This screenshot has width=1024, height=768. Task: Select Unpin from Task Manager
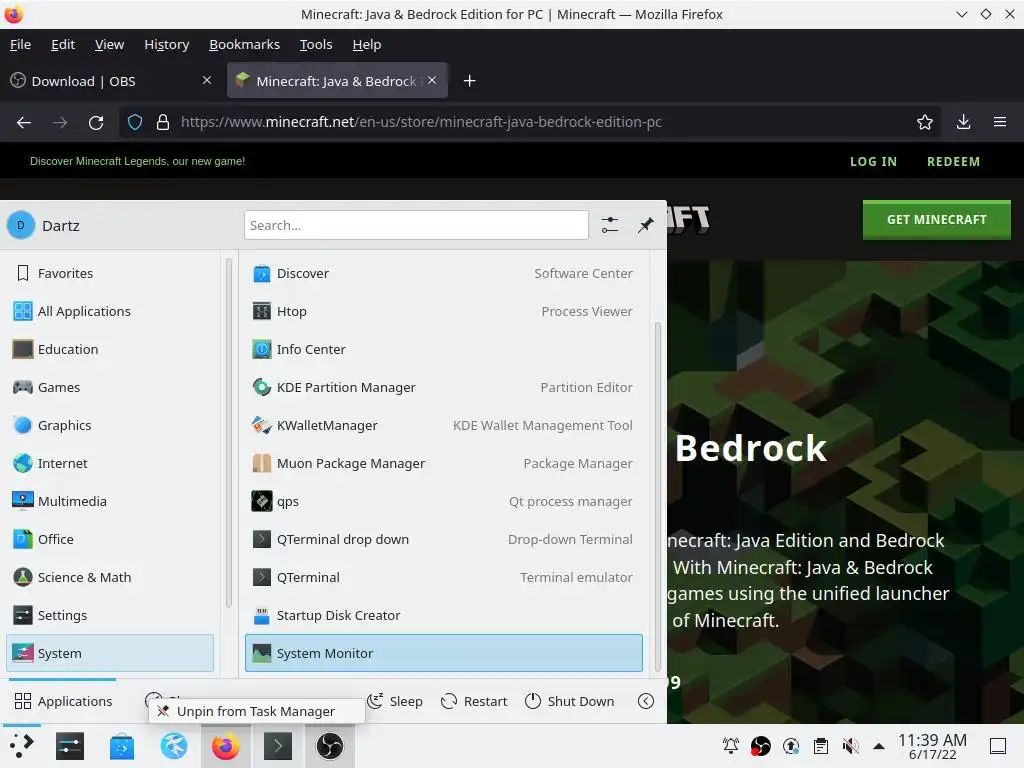tap(257, 711)
